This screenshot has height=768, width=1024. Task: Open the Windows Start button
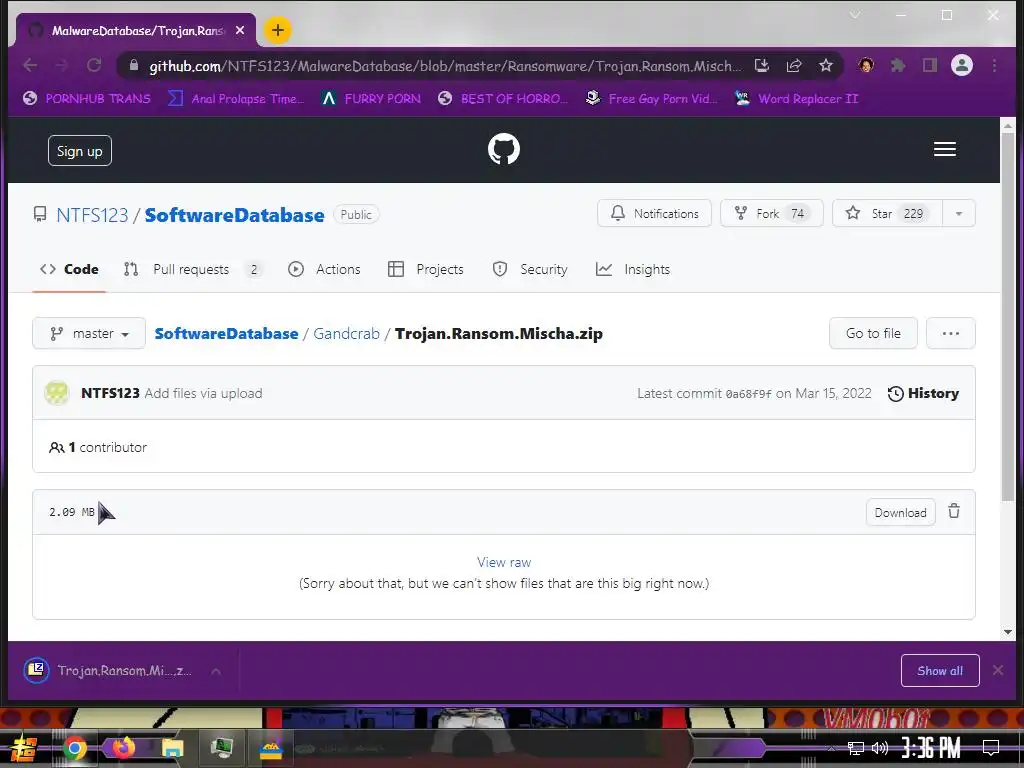[x=23, y=748]
